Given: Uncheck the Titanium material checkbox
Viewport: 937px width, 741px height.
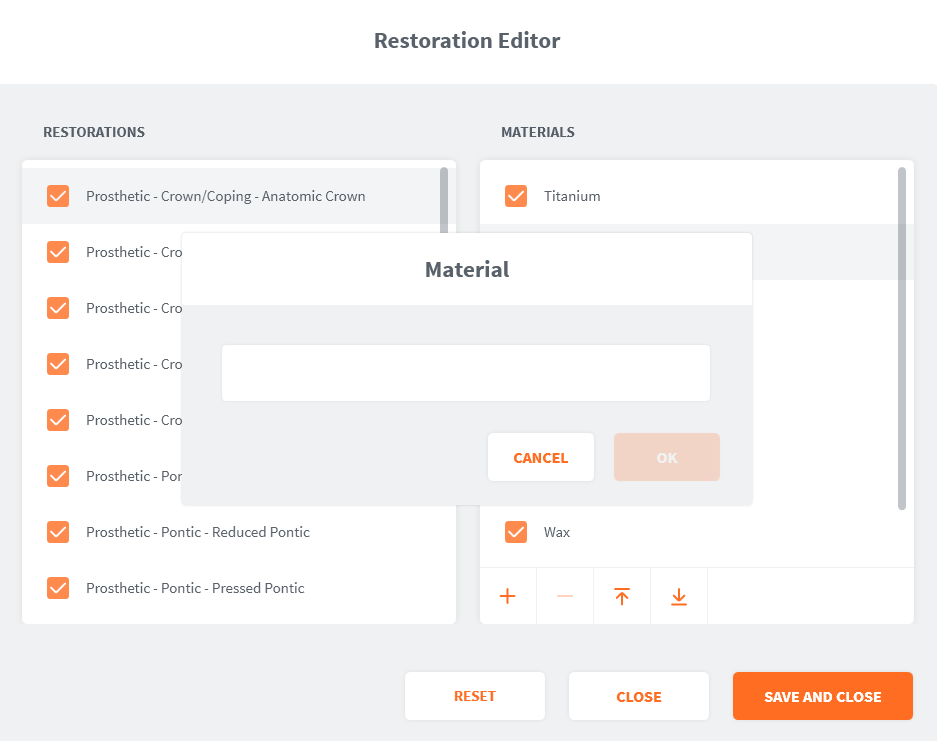Looking at the screenshot, I should tap(516, 196).
